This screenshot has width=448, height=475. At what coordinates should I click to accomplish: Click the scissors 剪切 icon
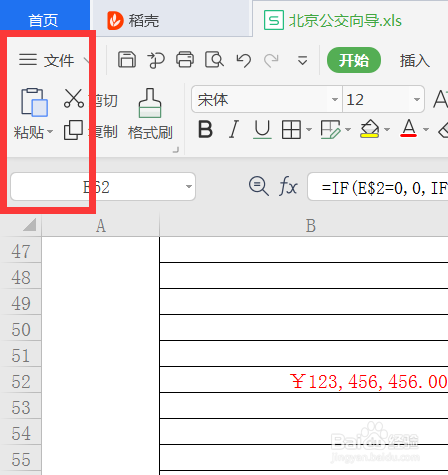tap(74, 99)
